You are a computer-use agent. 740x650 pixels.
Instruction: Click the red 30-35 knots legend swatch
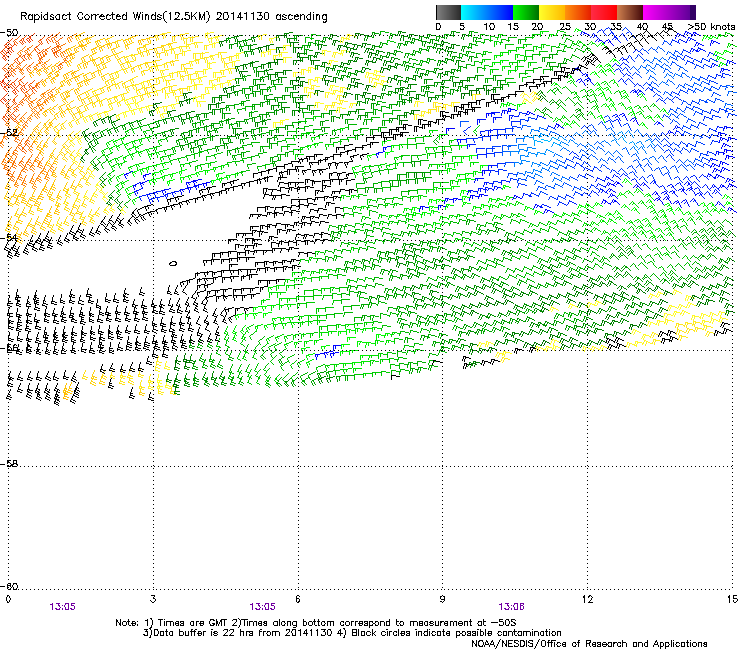point(604,12)
